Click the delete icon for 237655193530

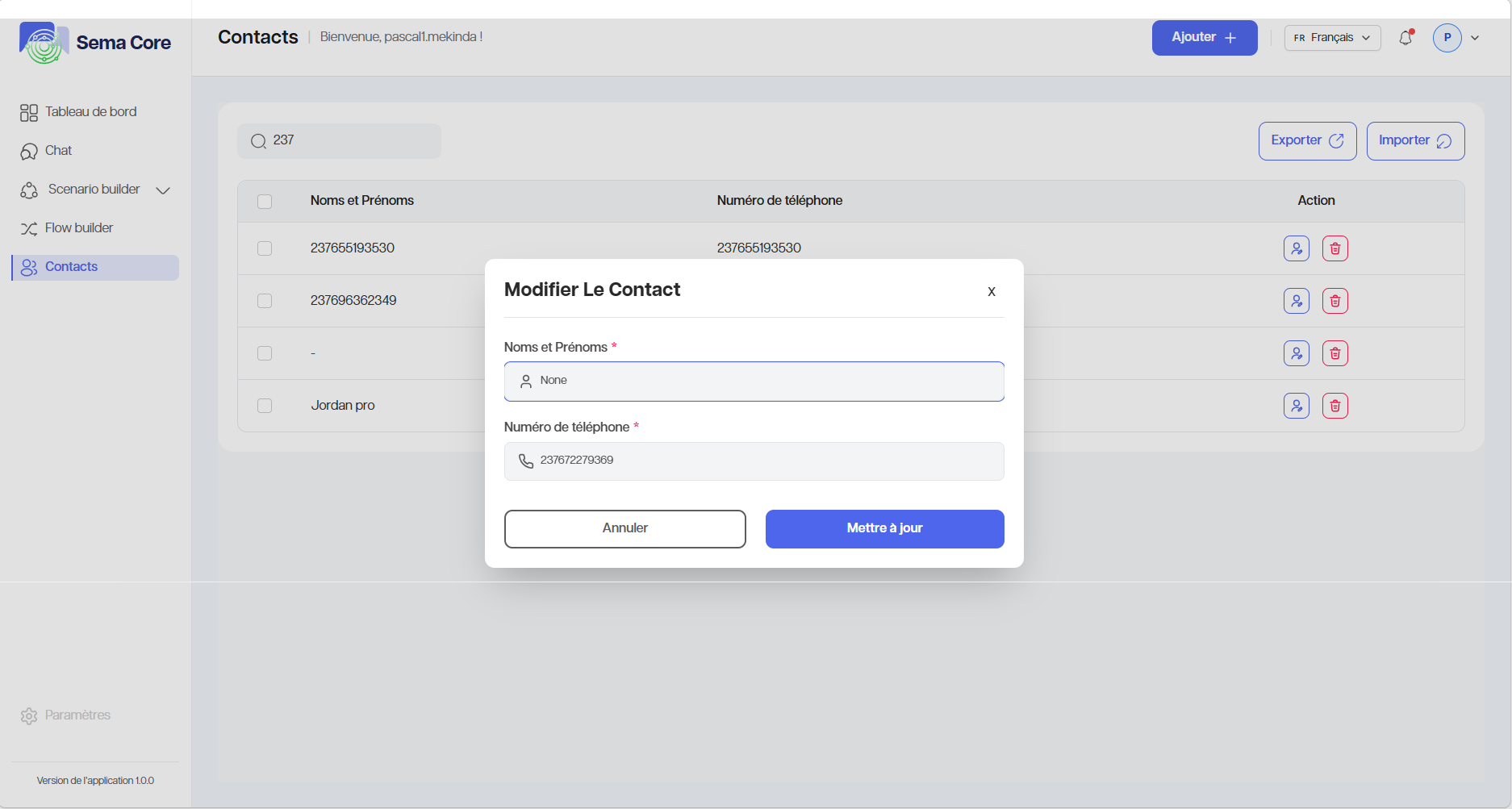(1334, 248)
